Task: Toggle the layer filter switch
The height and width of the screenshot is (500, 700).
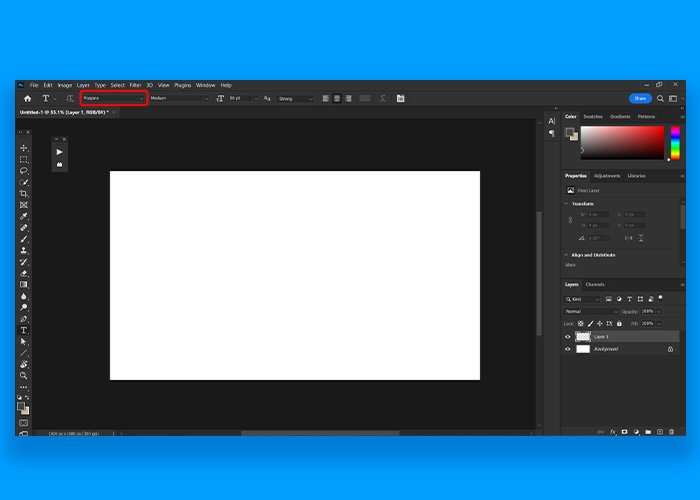Action: pos(660,298)
